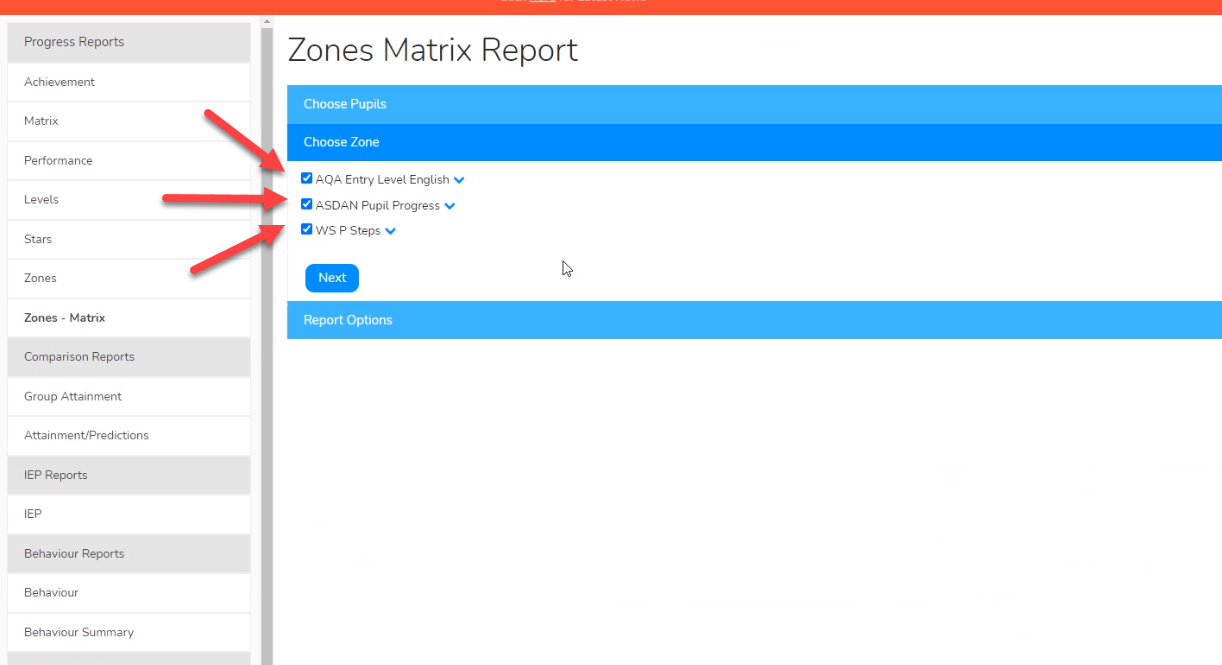Expand the ASDAN Pupil Progress dropdown arrow
This screenshot has width=1222, height=665.
coord(450,204)
